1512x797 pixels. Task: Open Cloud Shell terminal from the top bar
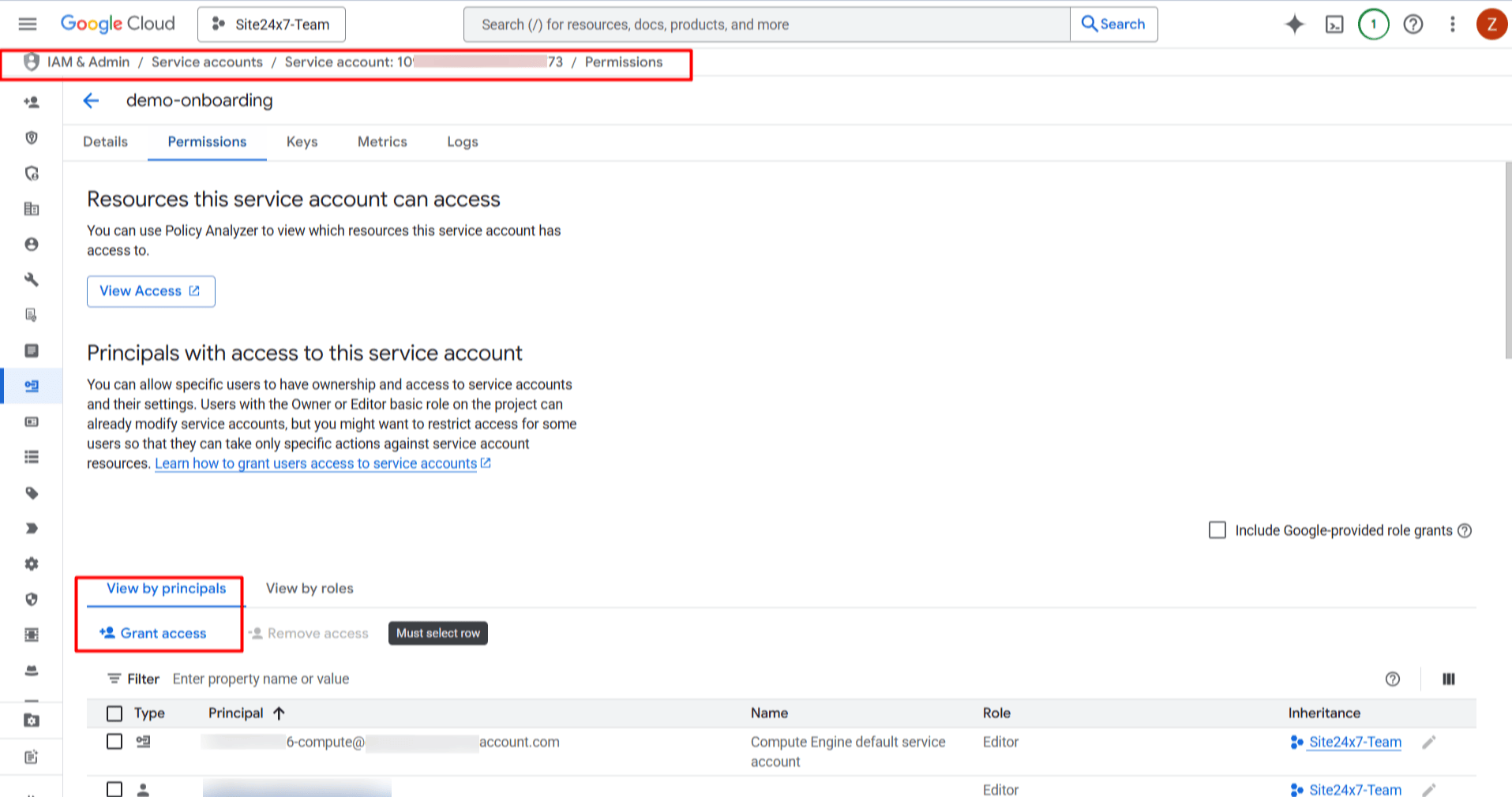click(x=1334, y=24)
